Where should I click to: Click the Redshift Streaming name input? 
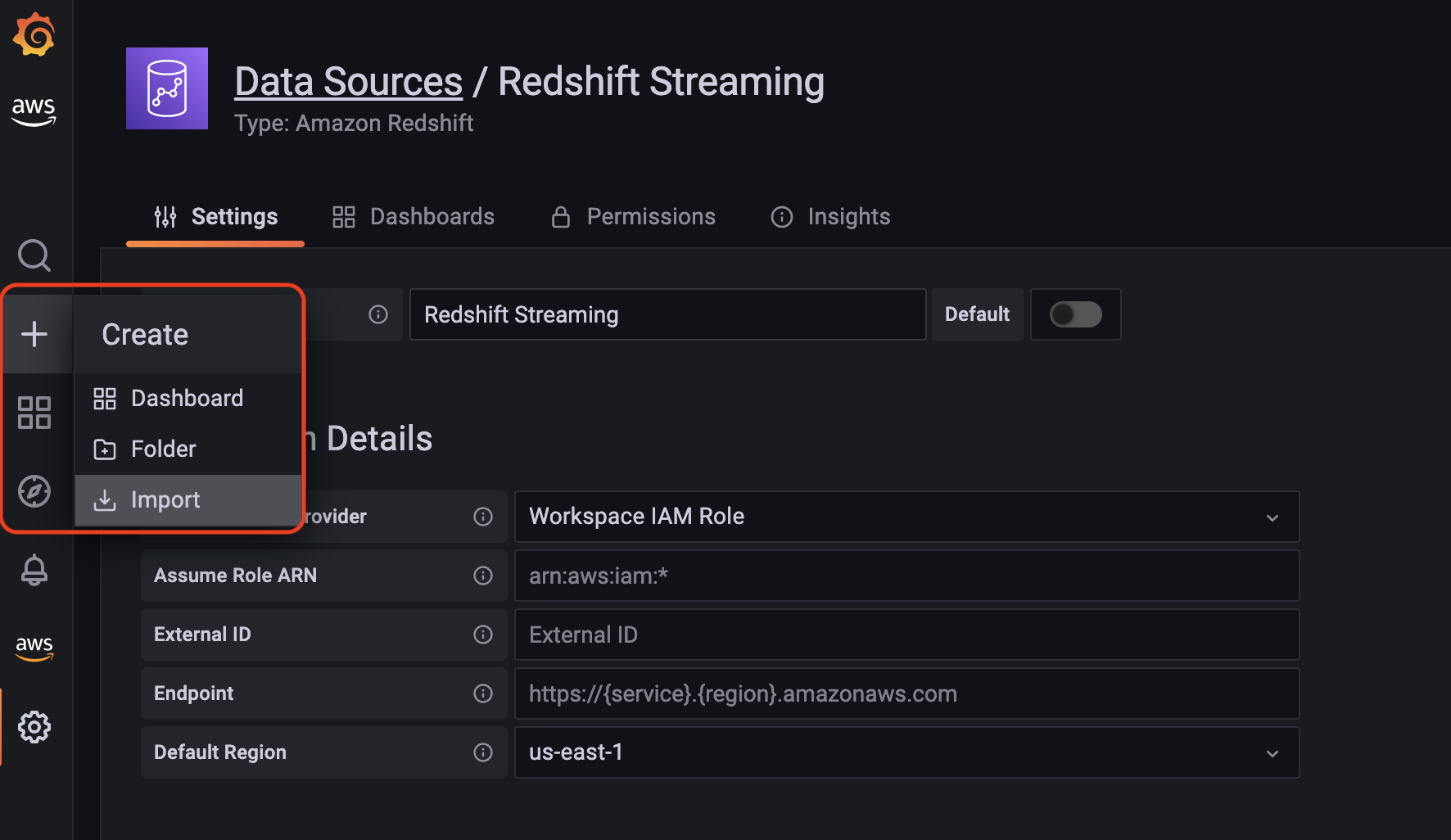668,314
